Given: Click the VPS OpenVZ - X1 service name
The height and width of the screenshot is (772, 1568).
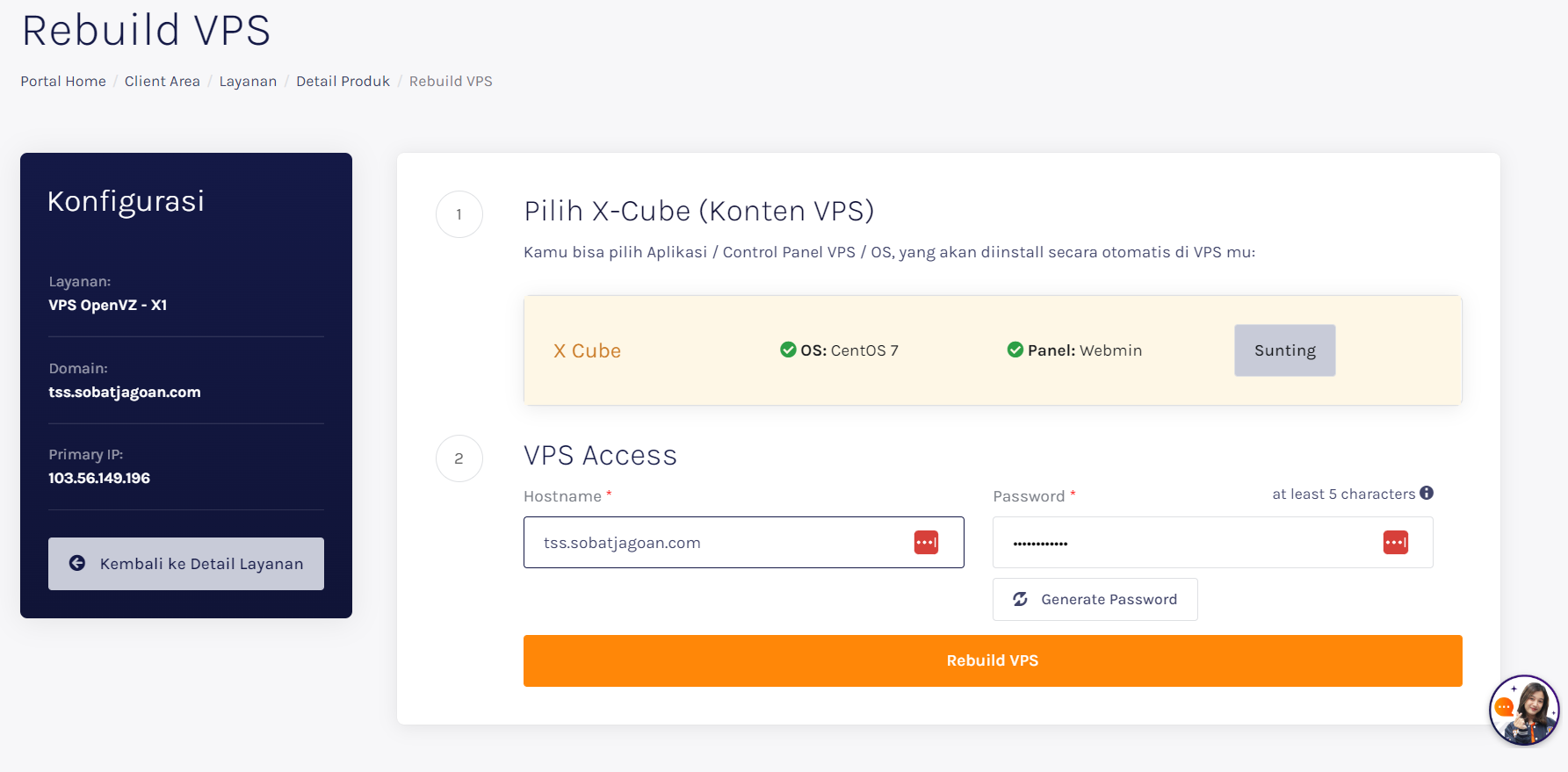Looking at the screenshot, I should [108, 305].
